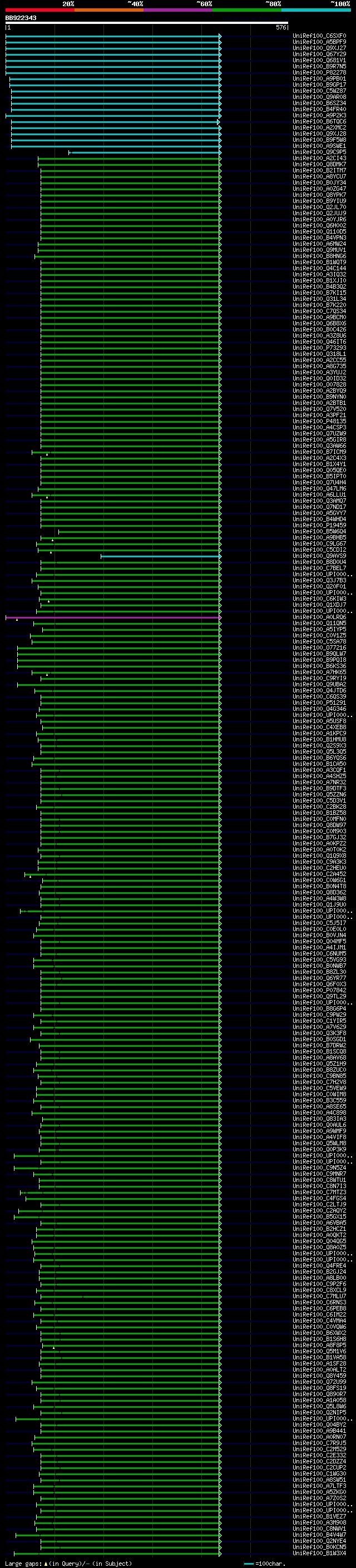This screenshot has height=1568, width=356.
Task: Select label UniRef100_B5GX15
Action: click(319, 1217)
